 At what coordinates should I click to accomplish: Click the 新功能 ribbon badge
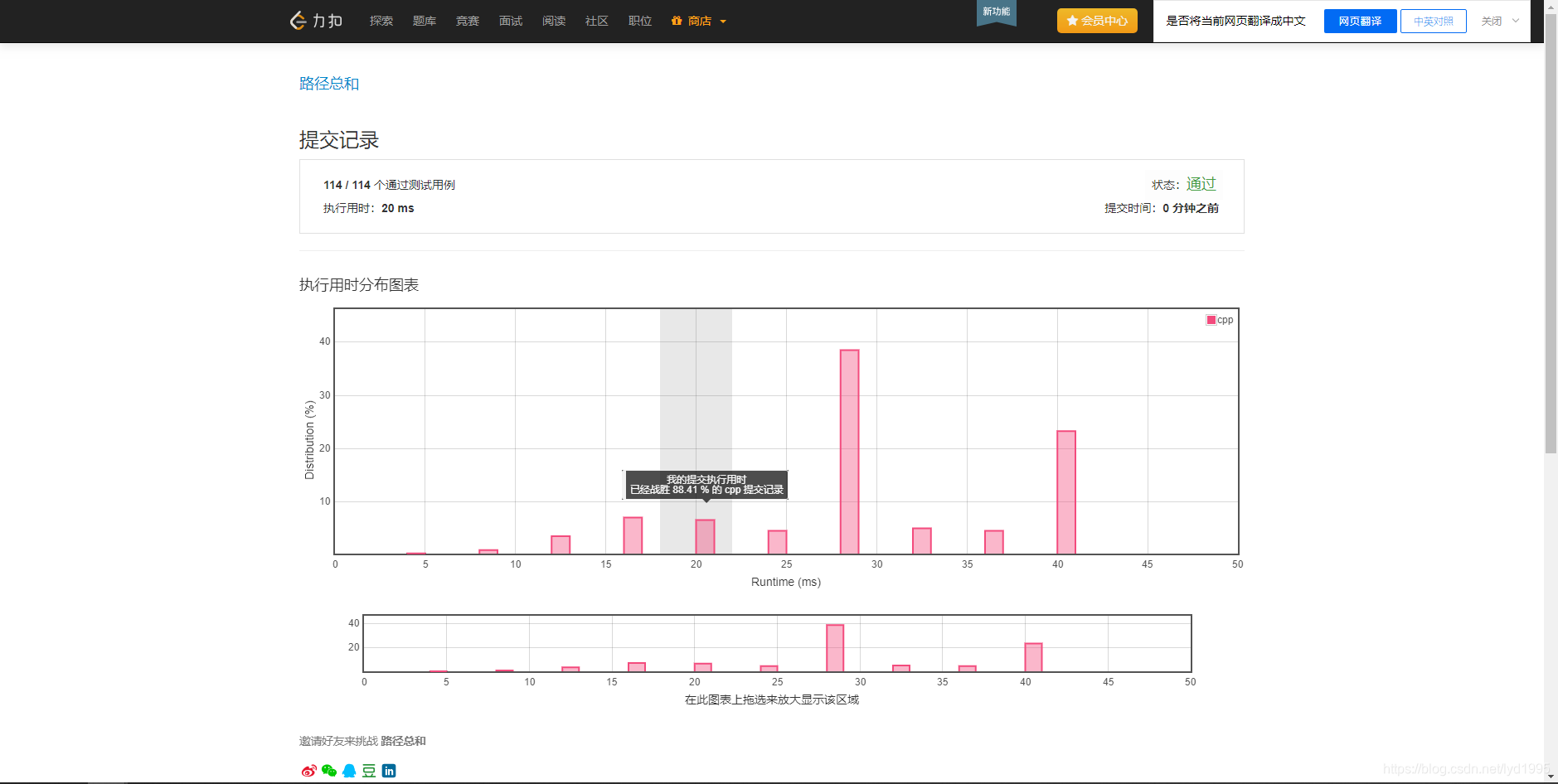[997, 12]
